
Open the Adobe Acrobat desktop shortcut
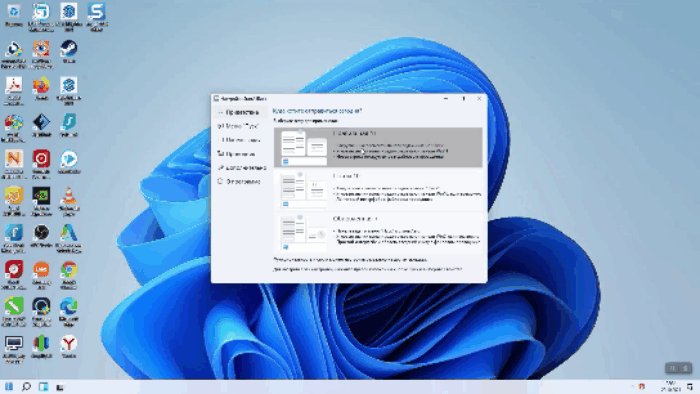pyautogui.click(x=13, y=91)
